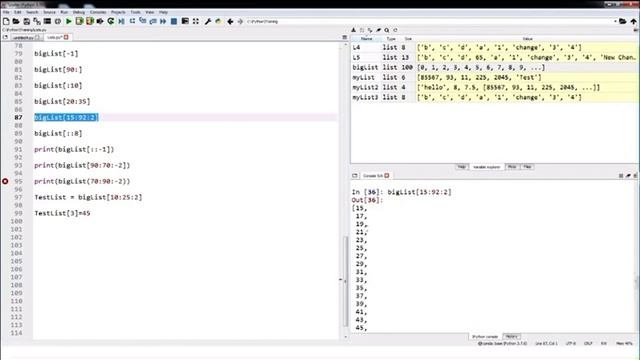Select the History bottom tab
640x360 pixels.
tap(511, 337)
